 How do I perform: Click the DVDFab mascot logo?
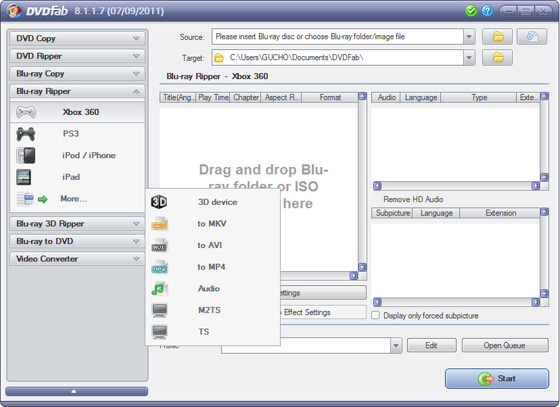[x=13, y=11]
